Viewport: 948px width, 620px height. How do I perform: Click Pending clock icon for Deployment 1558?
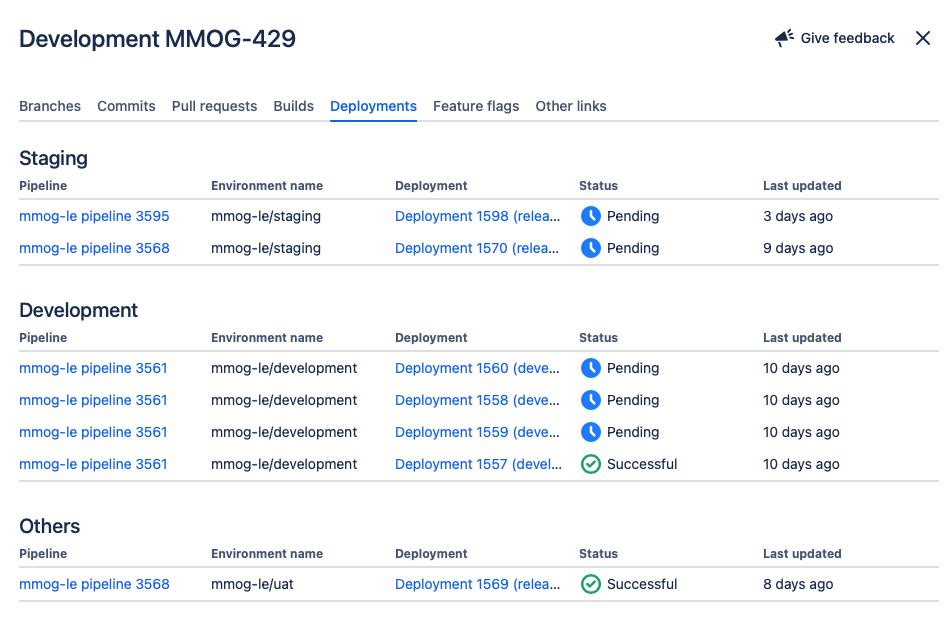click(x=591, y=400)
